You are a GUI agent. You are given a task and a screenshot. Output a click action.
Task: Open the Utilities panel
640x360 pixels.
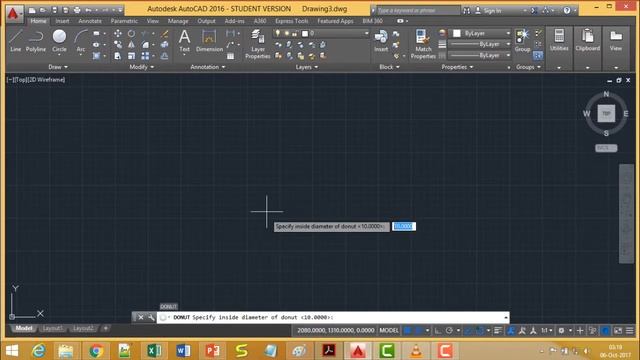coord(559,40)
